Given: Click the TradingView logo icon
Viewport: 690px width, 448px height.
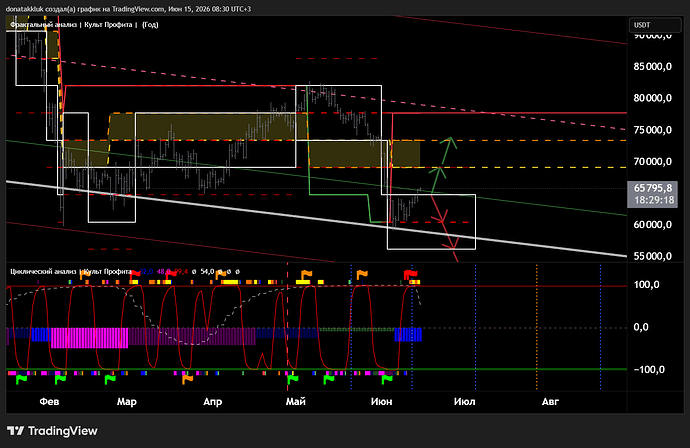Looking at the screenshot, I should tap(15, 430).
